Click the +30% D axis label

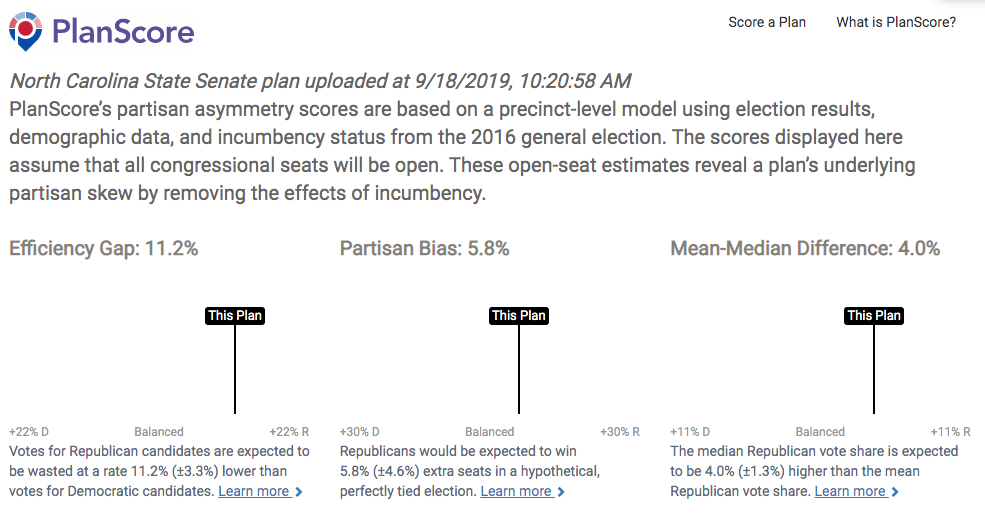click(360, 432)
